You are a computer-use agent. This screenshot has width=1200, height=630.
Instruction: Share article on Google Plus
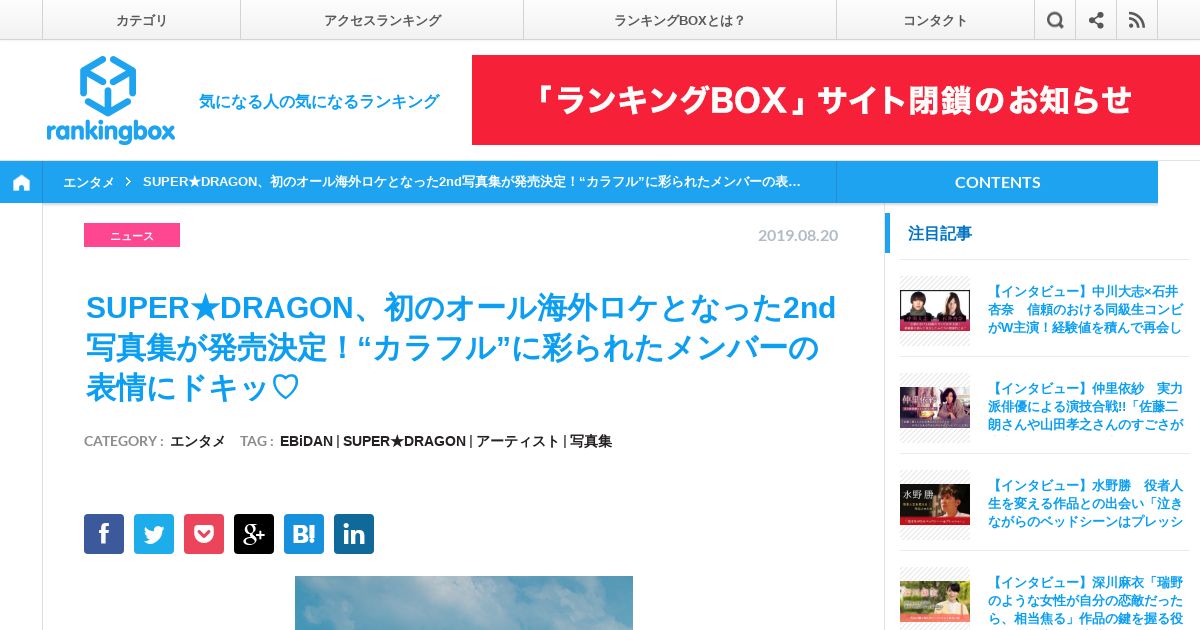254,534
